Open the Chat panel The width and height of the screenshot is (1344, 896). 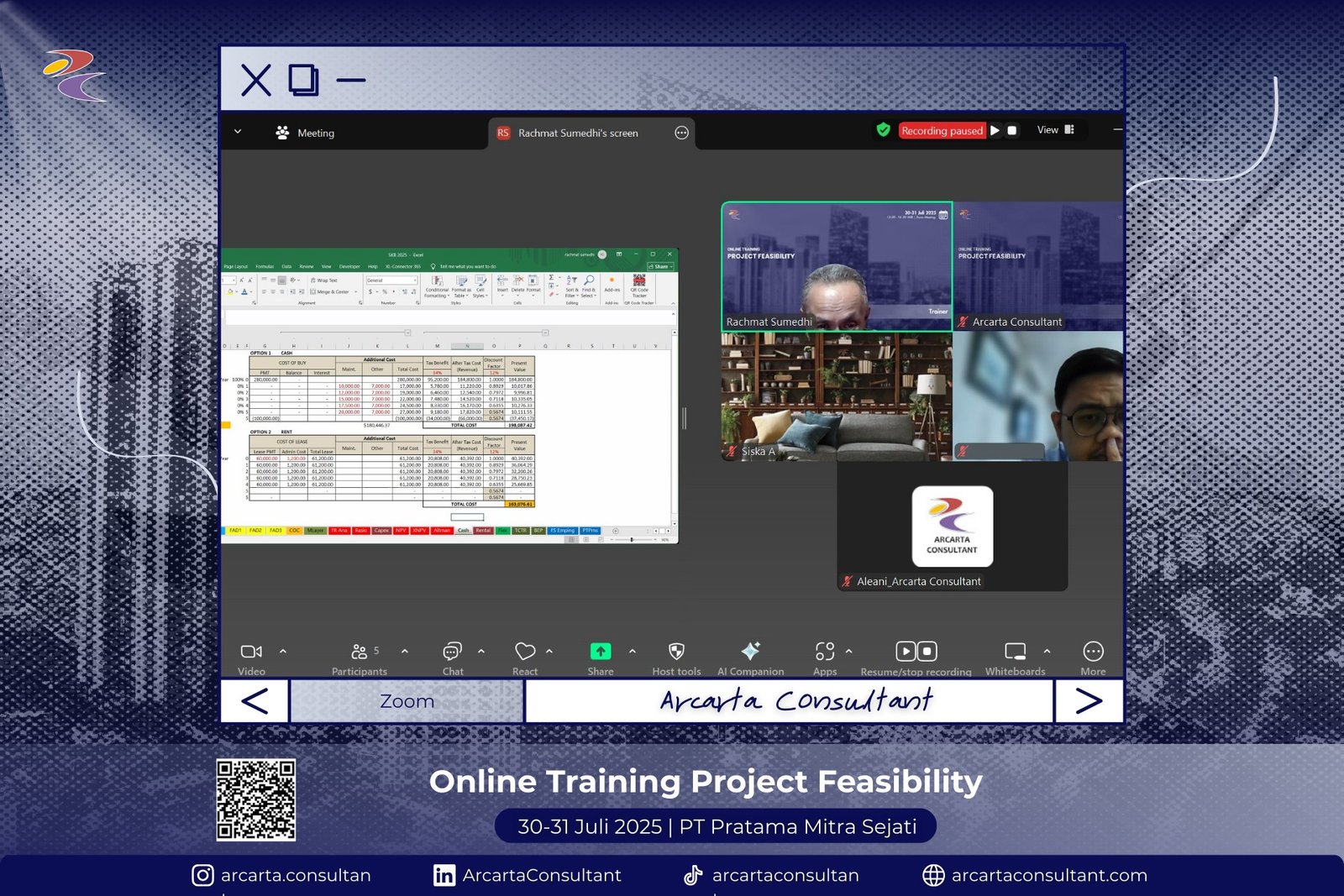tap(453, 652)
